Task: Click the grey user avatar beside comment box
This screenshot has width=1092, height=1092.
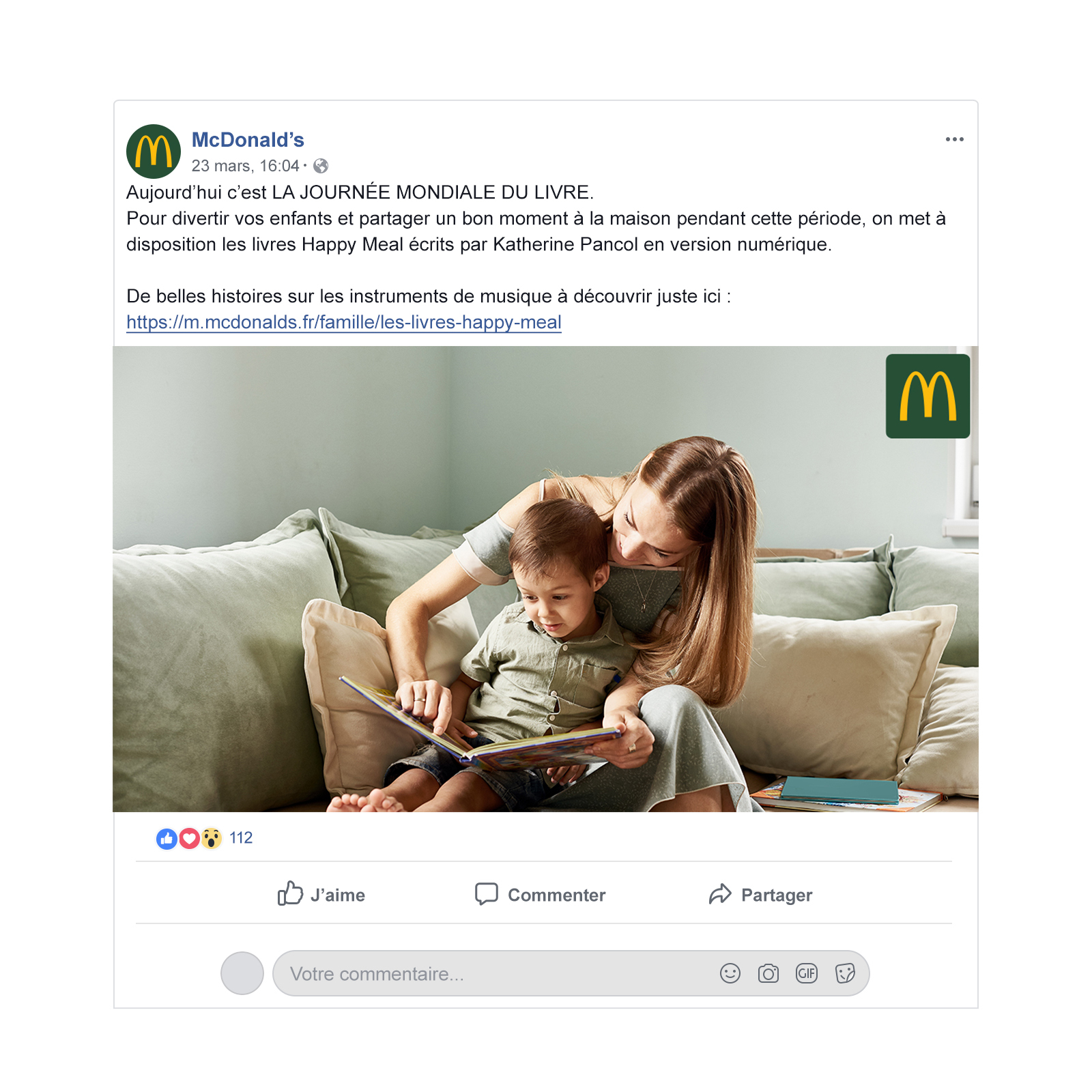Action: click(242, 973)
